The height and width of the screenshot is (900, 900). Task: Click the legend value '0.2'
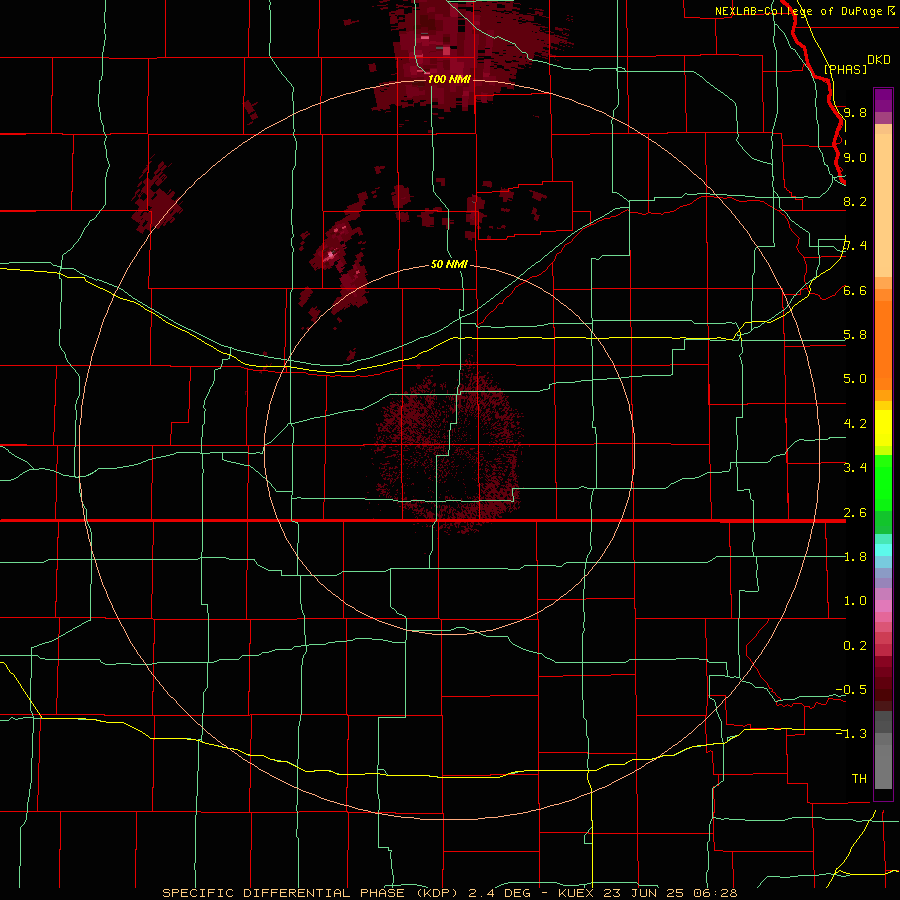pos(855,645)
